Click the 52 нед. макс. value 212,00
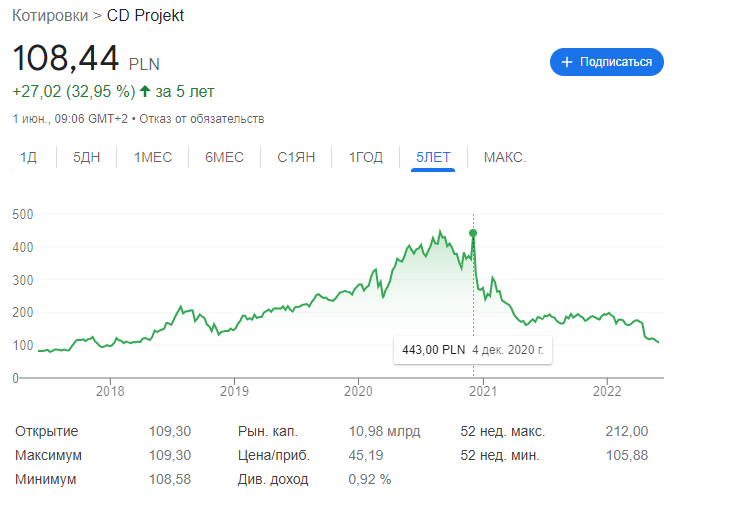The width and height of the screenshot is (745, 509). 627,432
